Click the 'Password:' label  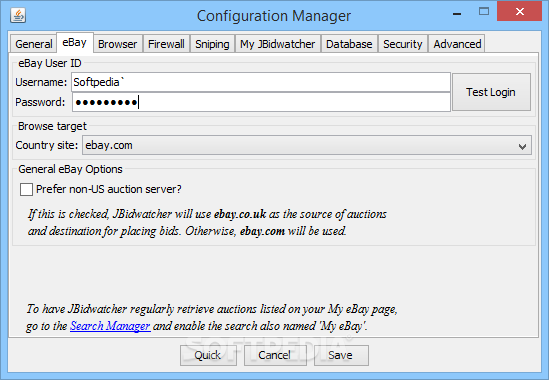coord(40,102)
